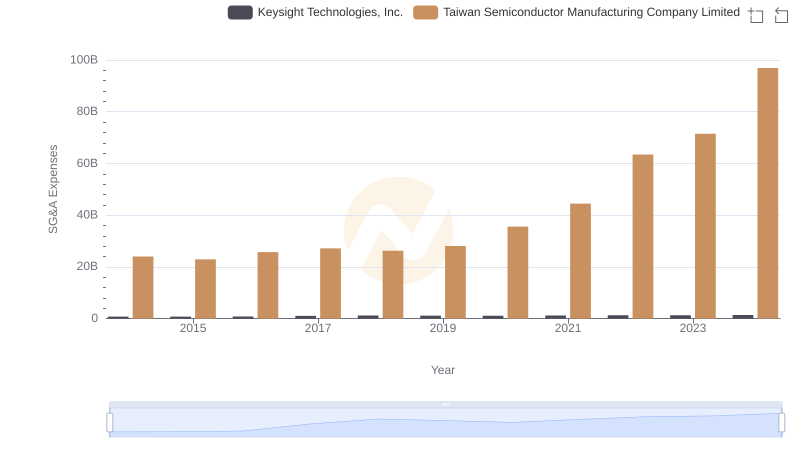Toggle Keysight Technologies legend label
800x461 pixels.
[x=330, y=12]
